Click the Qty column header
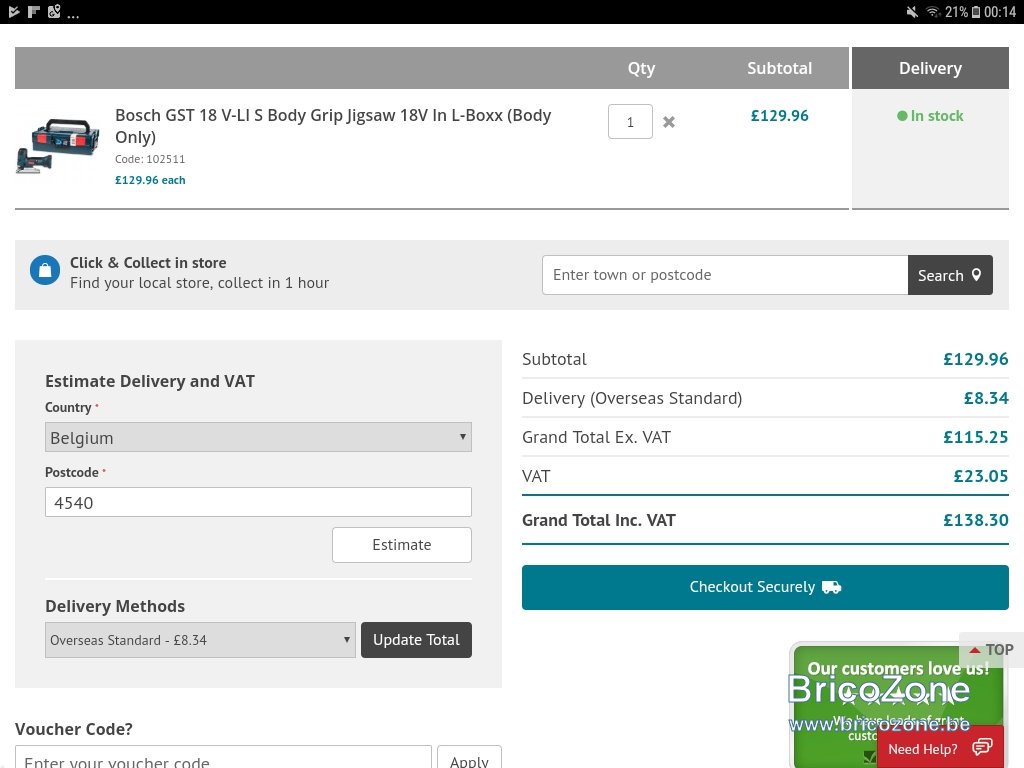Viewport: 1024px width, 768px height. point(641,68)
